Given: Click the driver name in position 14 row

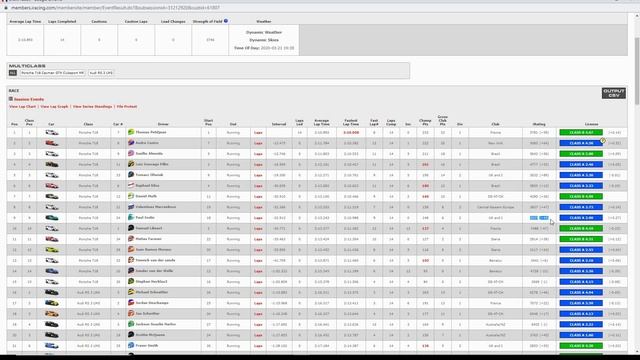Looking at the screenshot, I should tap(154, 271).
